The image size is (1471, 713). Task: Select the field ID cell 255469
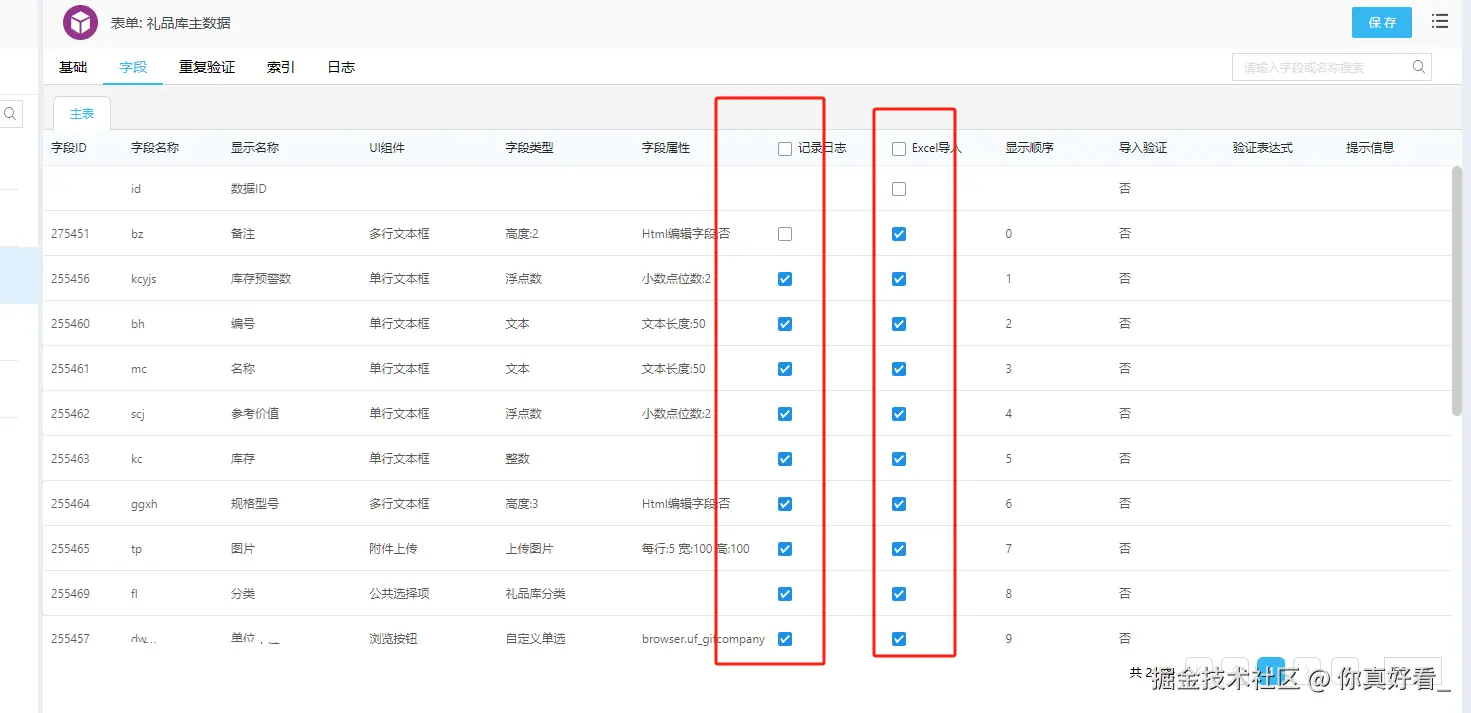tap(70, 594)
